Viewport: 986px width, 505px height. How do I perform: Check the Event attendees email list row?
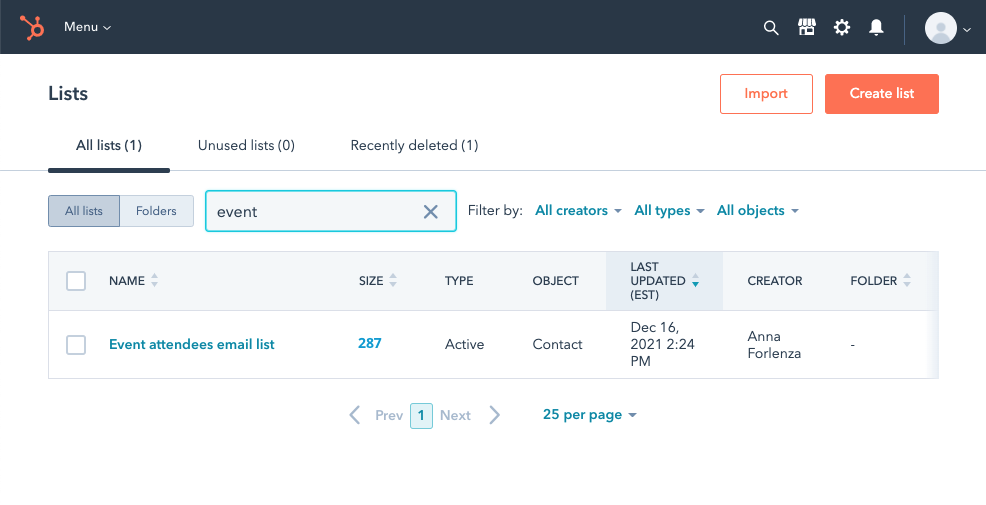(76, 345)
